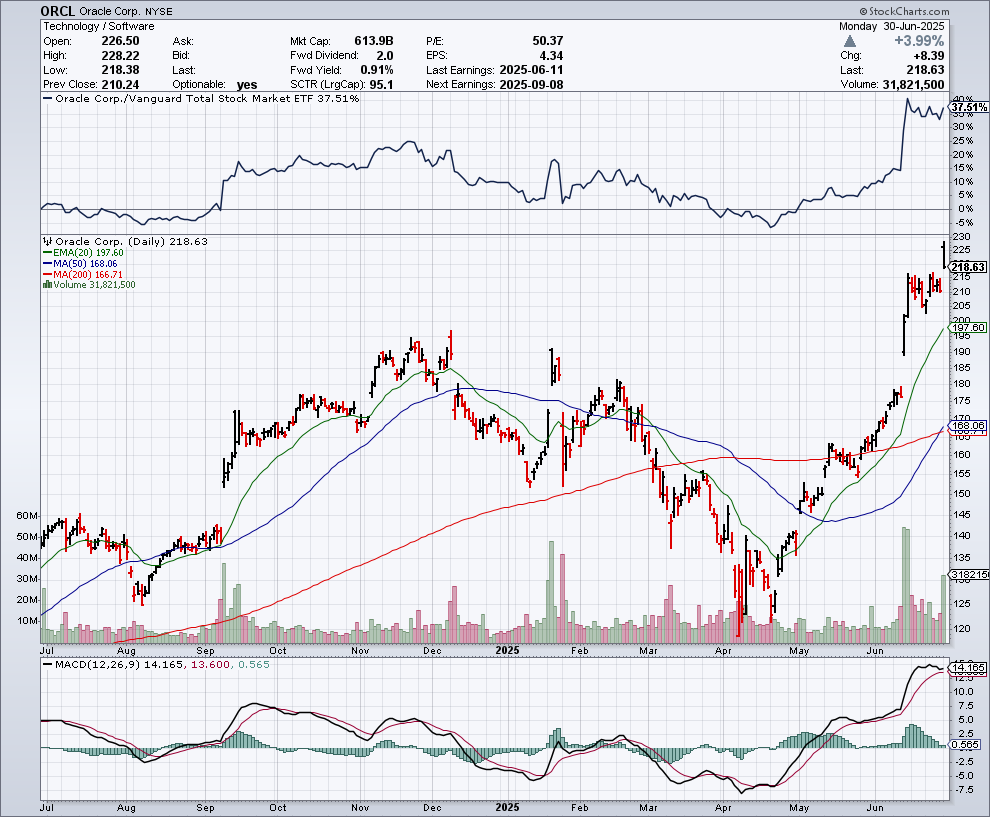
Task: Click the gray up-triangle change indicator
Action: 850,41
